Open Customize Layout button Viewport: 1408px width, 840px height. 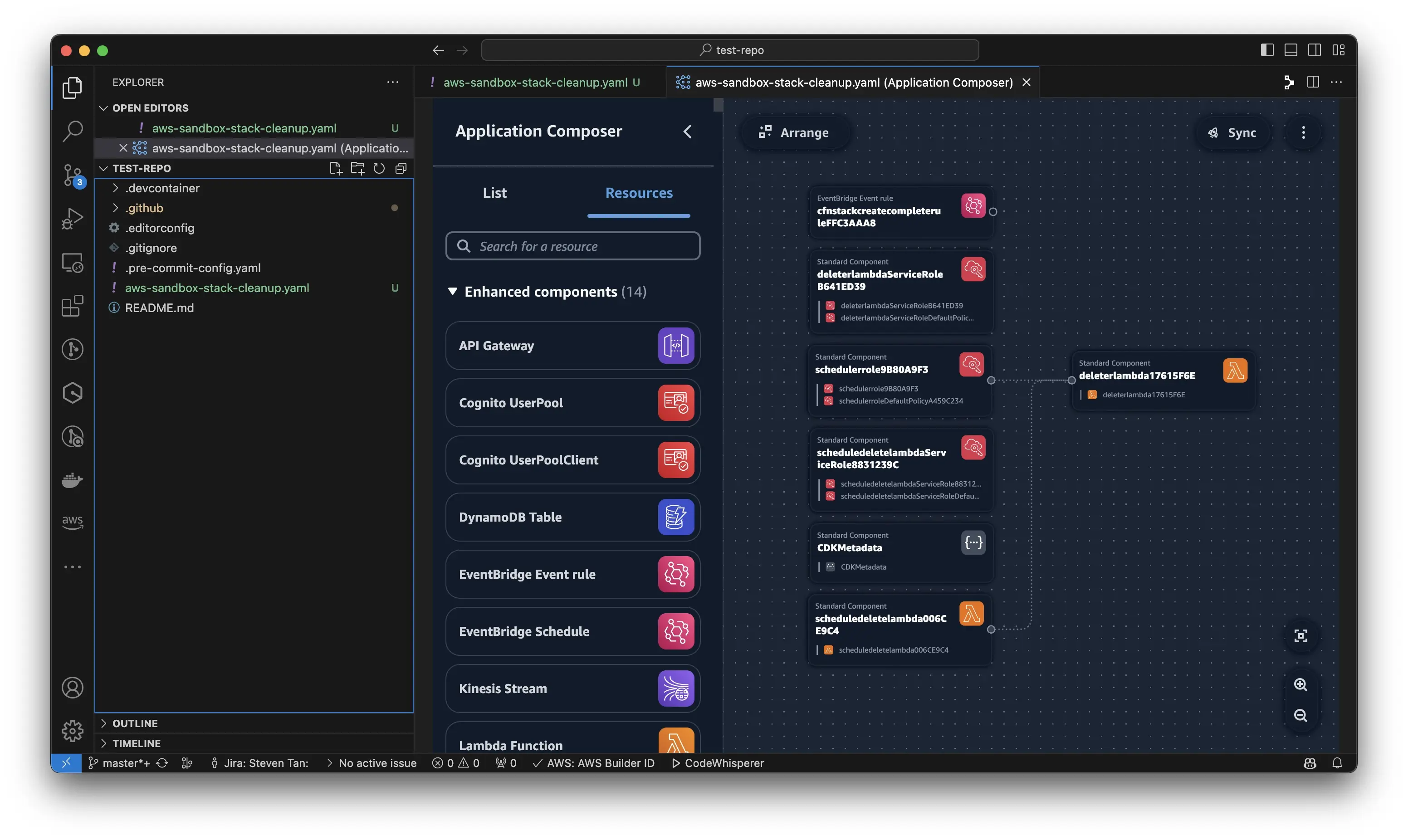tap(1339, 50)
